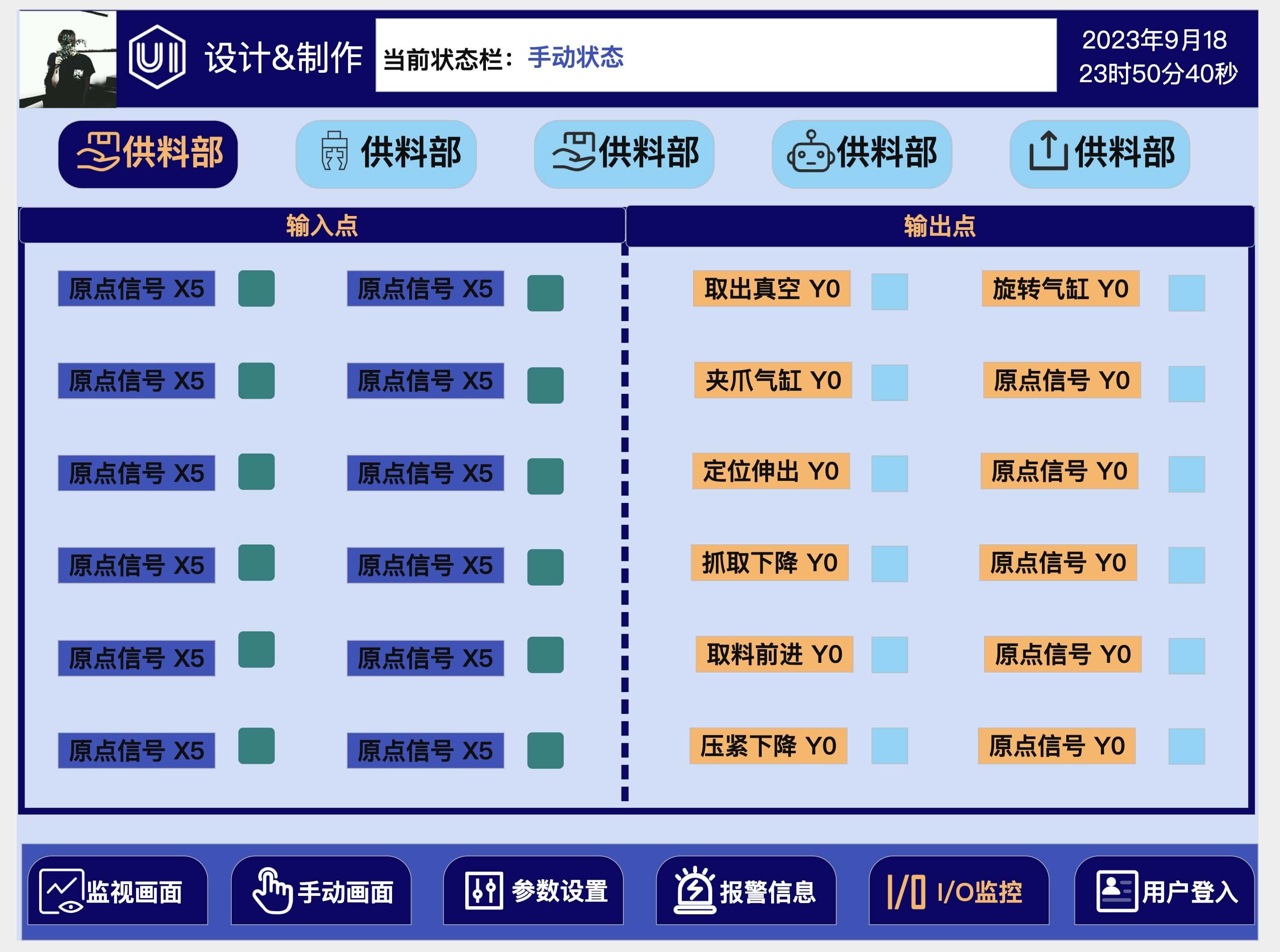Screen dimensions: 1280x952
Task: Click the hexagonal UI logo icon
Action: (157, 57)
